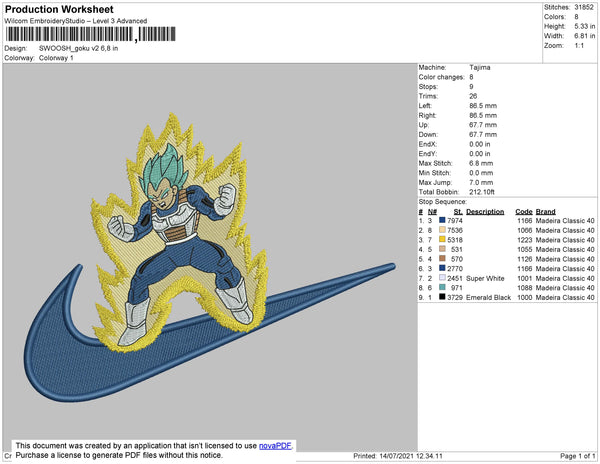Screen dimensions: 600x464
Task: Click stitch count '7974' in row 1
Action: coord(455,221)
